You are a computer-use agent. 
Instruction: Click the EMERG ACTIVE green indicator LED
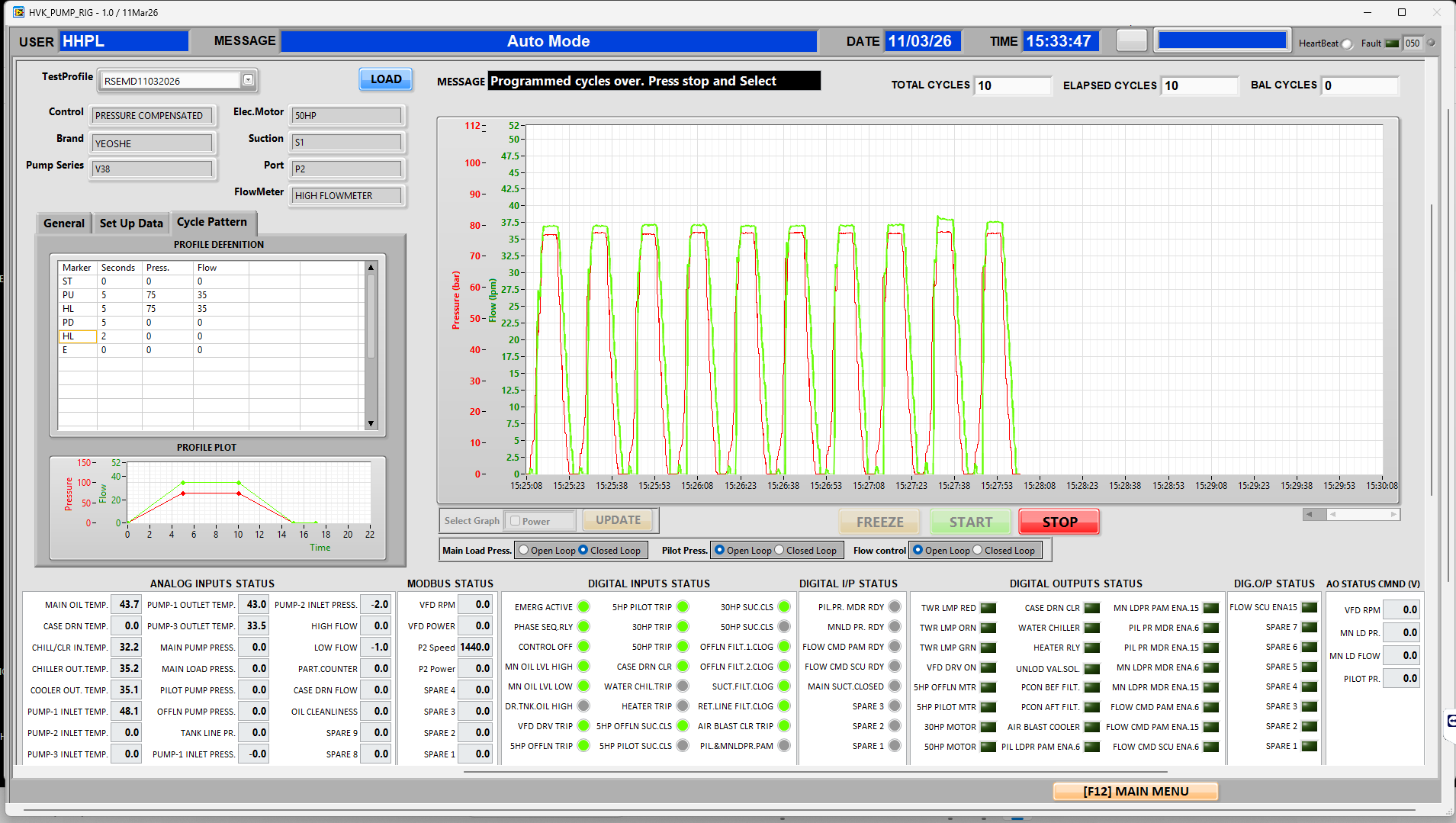coord(583,607)
